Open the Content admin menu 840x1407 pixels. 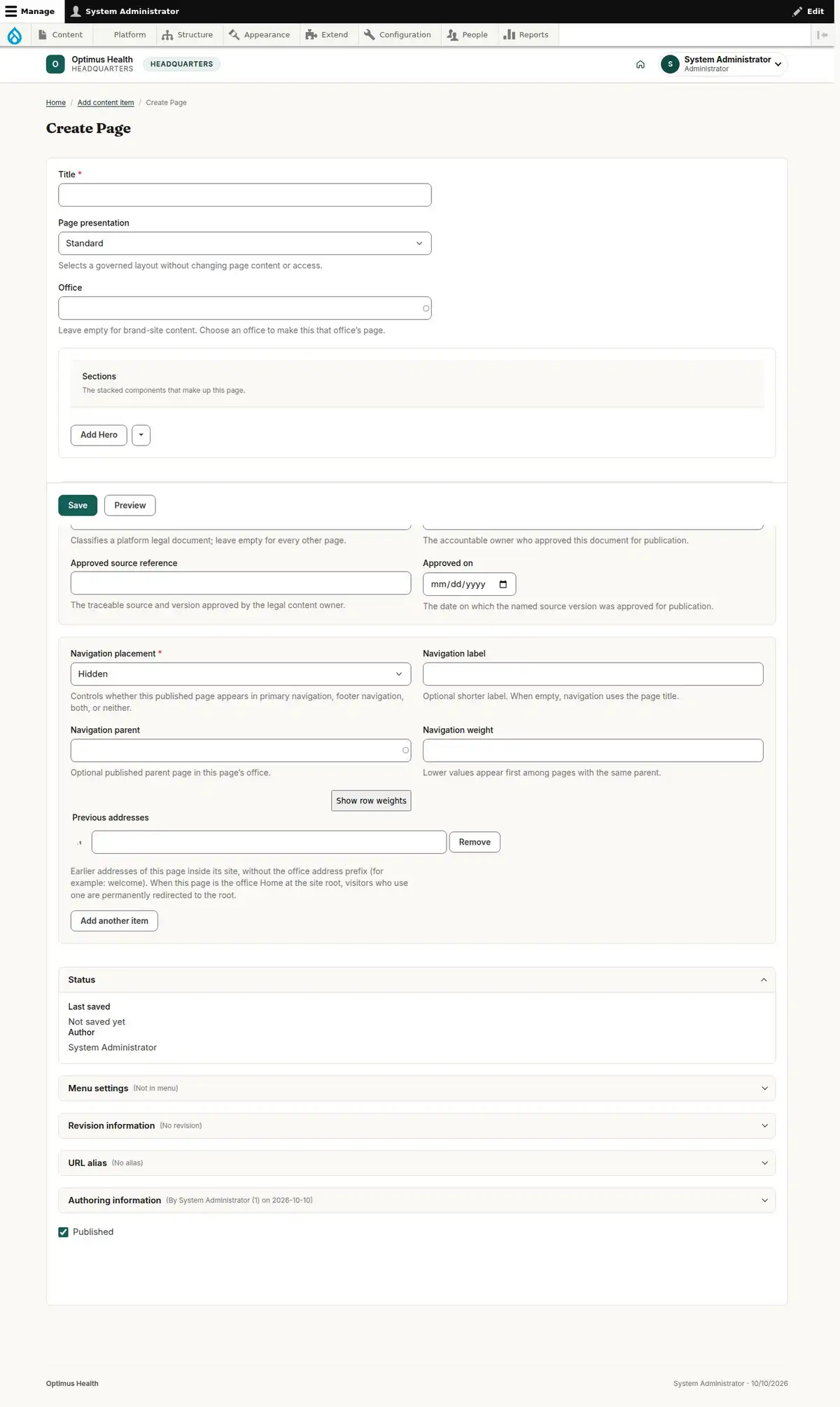coord(61,35)
